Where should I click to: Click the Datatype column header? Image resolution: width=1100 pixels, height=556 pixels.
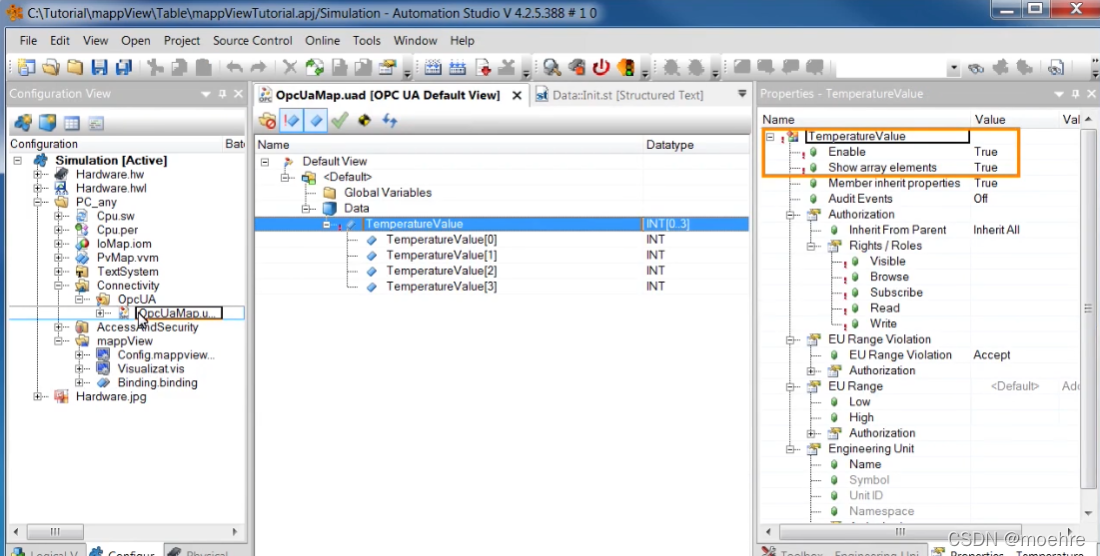pyautogui.click(x=696, y=145)
